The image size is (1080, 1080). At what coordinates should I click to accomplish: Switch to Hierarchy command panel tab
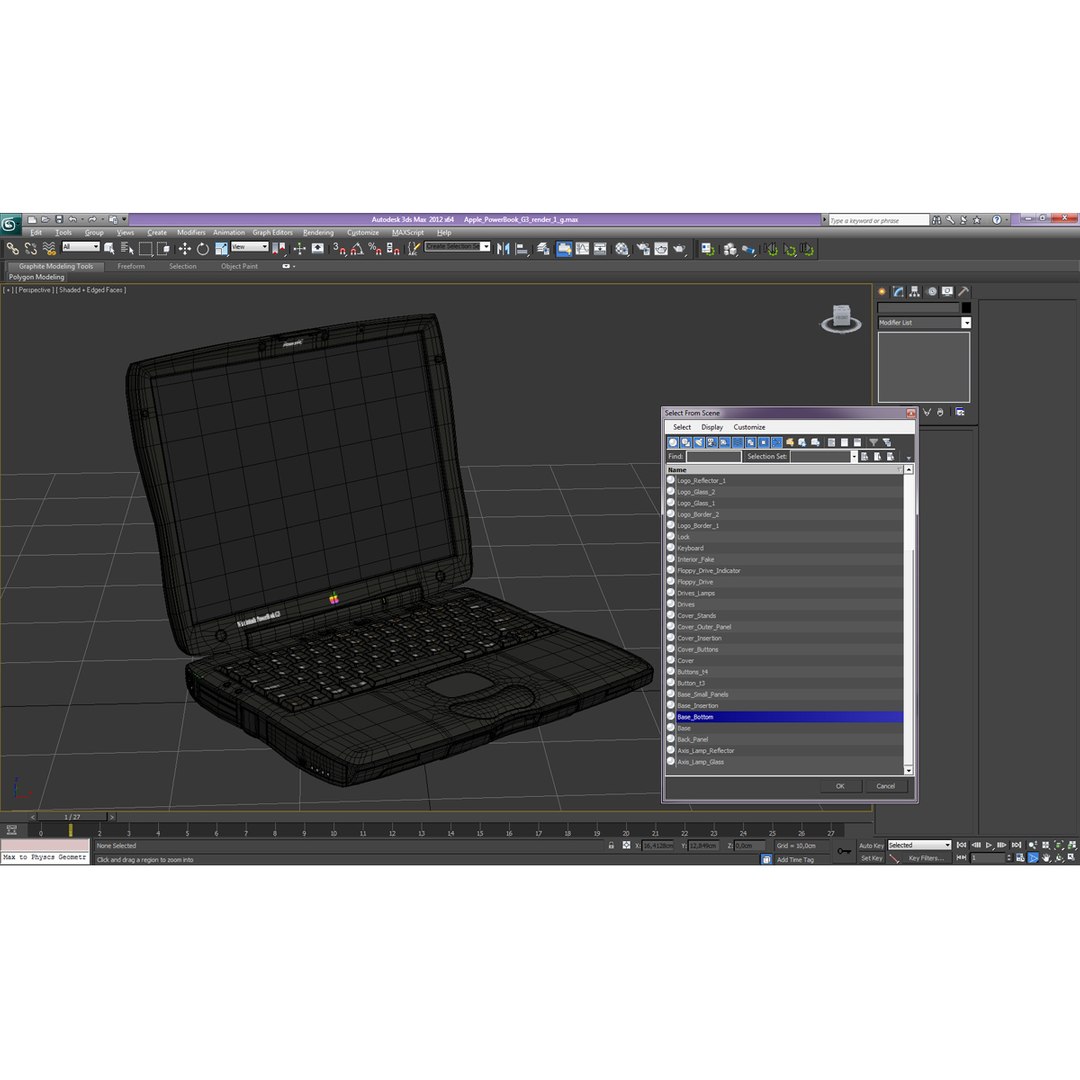click(915, 291)
